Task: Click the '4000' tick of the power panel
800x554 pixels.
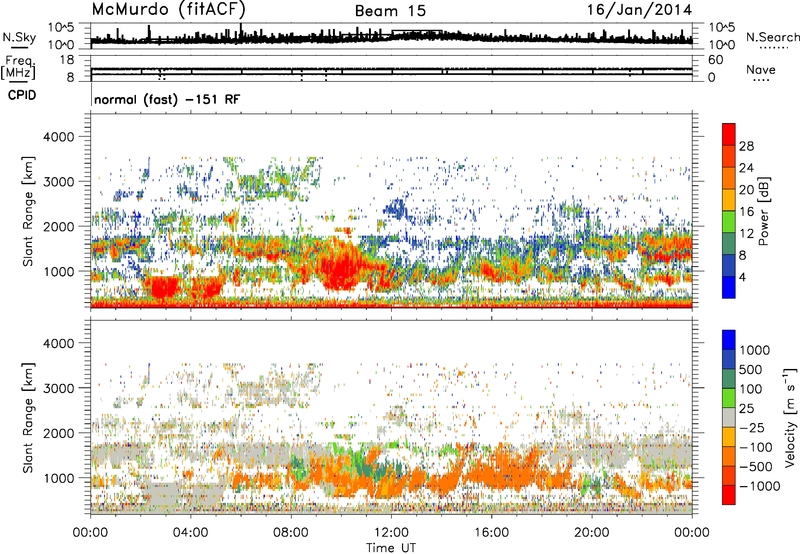Action: (58, 137)
